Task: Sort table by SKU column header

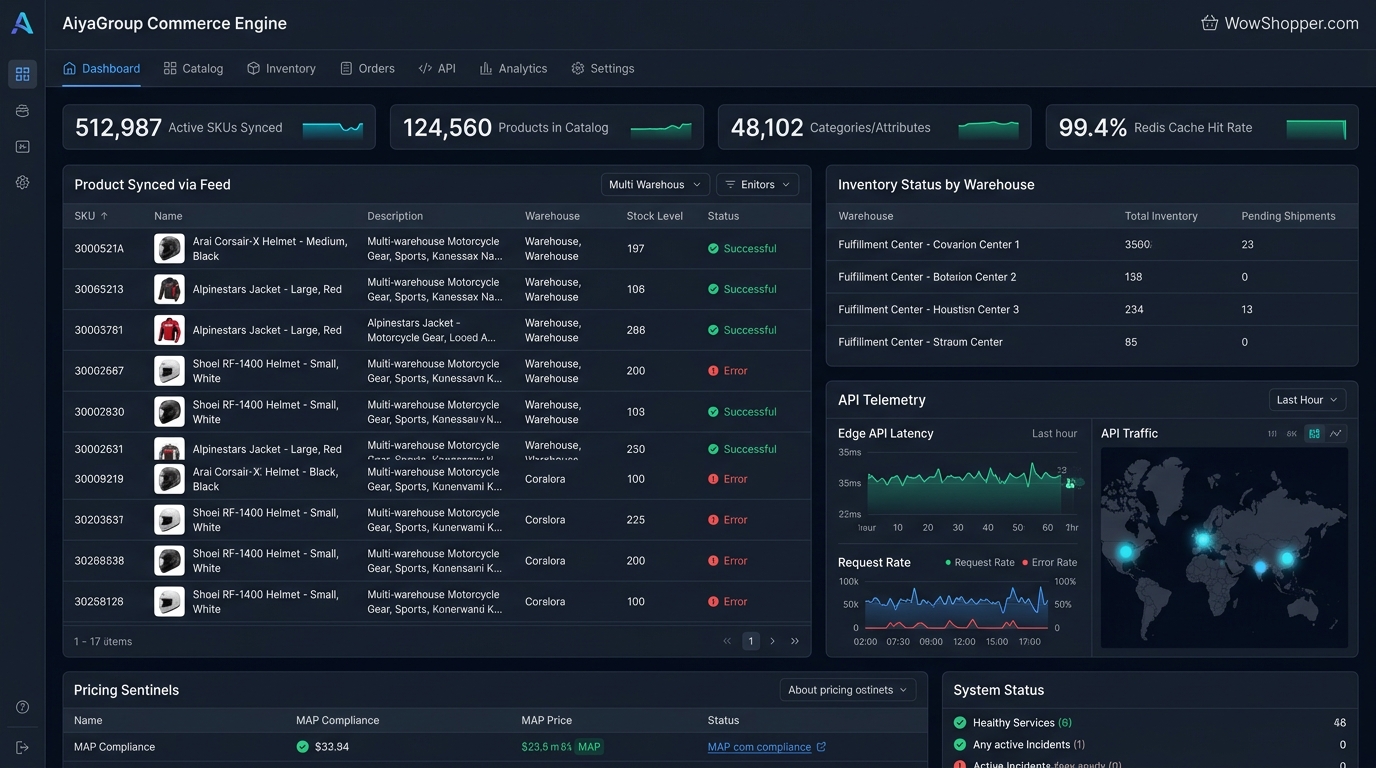Action: click(91, 216)
